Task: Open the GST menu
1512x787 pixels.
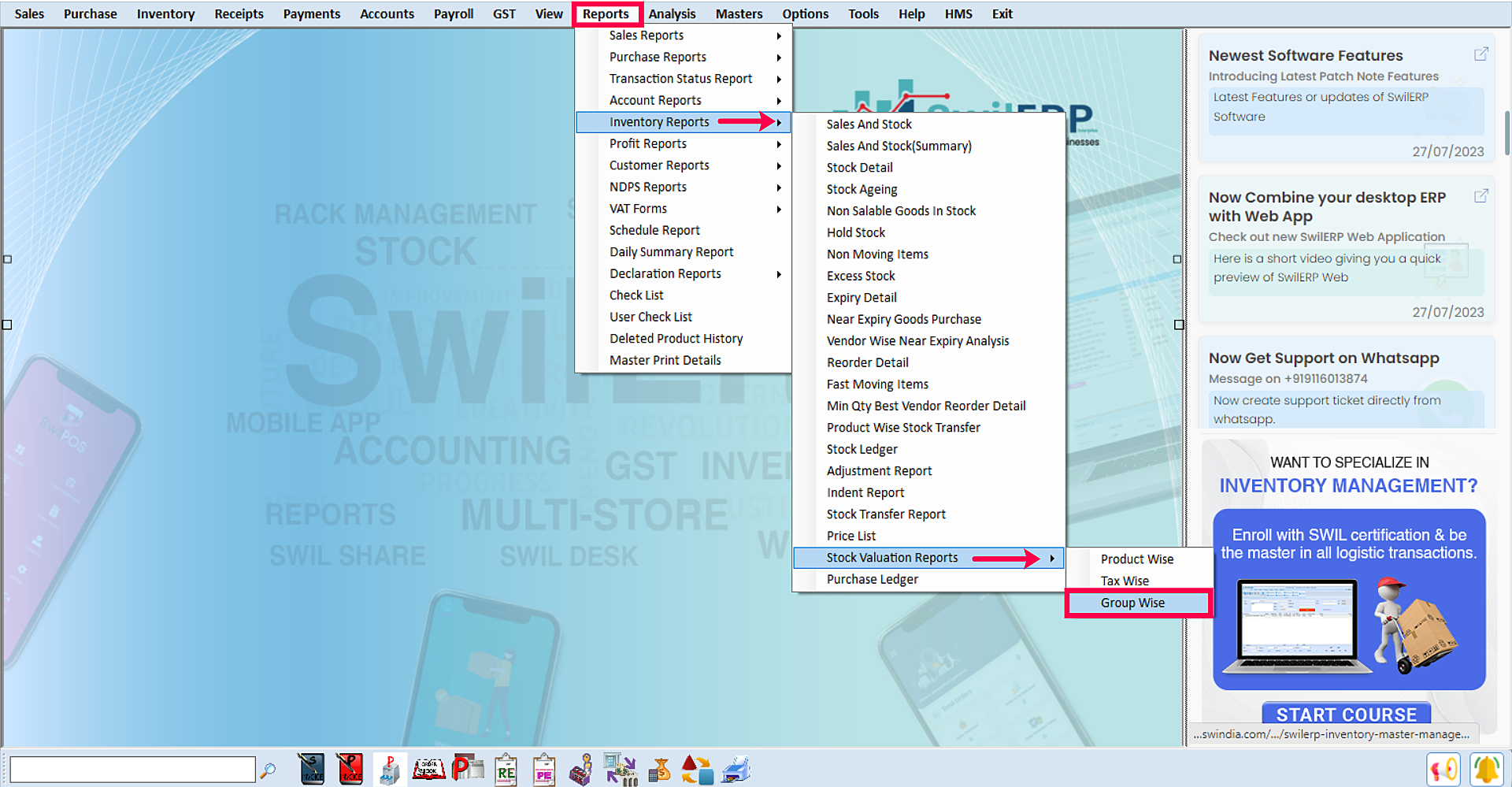Action: [x=504, y=14]
